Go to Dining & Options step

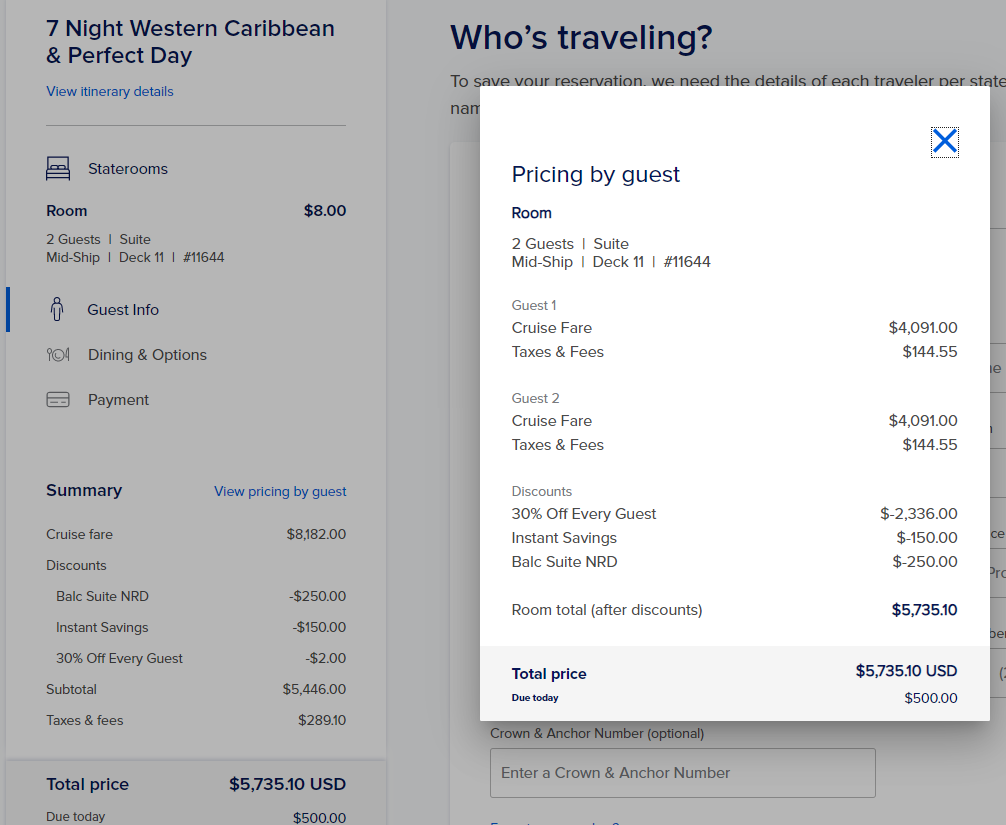coord(148,355)
